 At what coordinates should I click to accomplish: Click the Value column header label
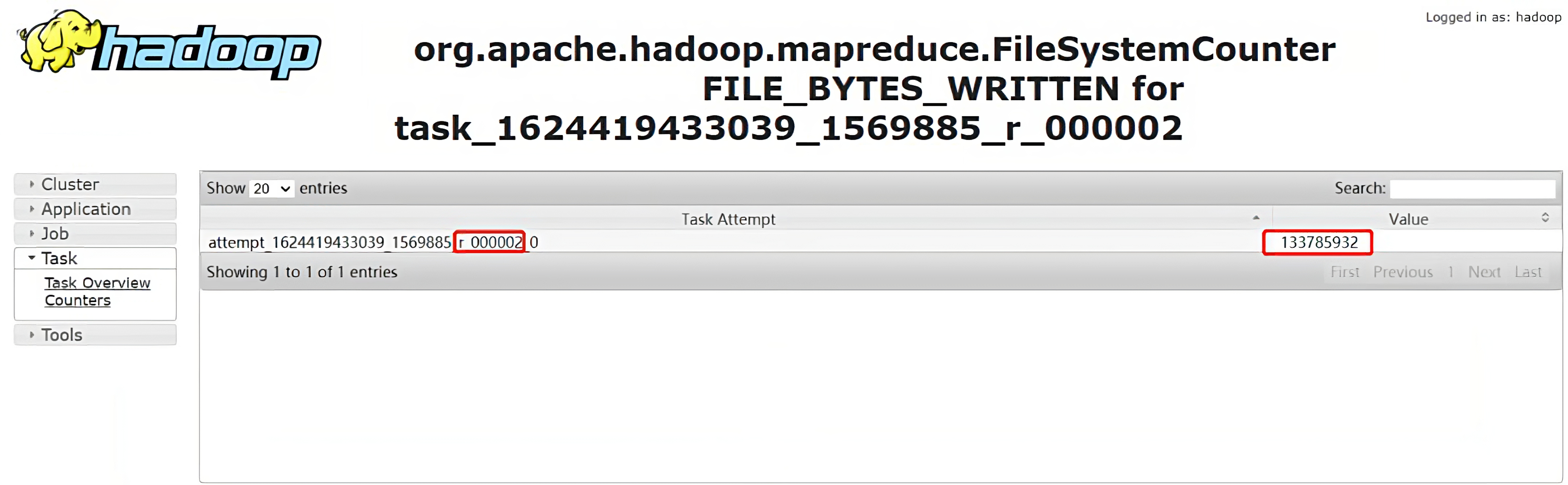[1409, 219]
